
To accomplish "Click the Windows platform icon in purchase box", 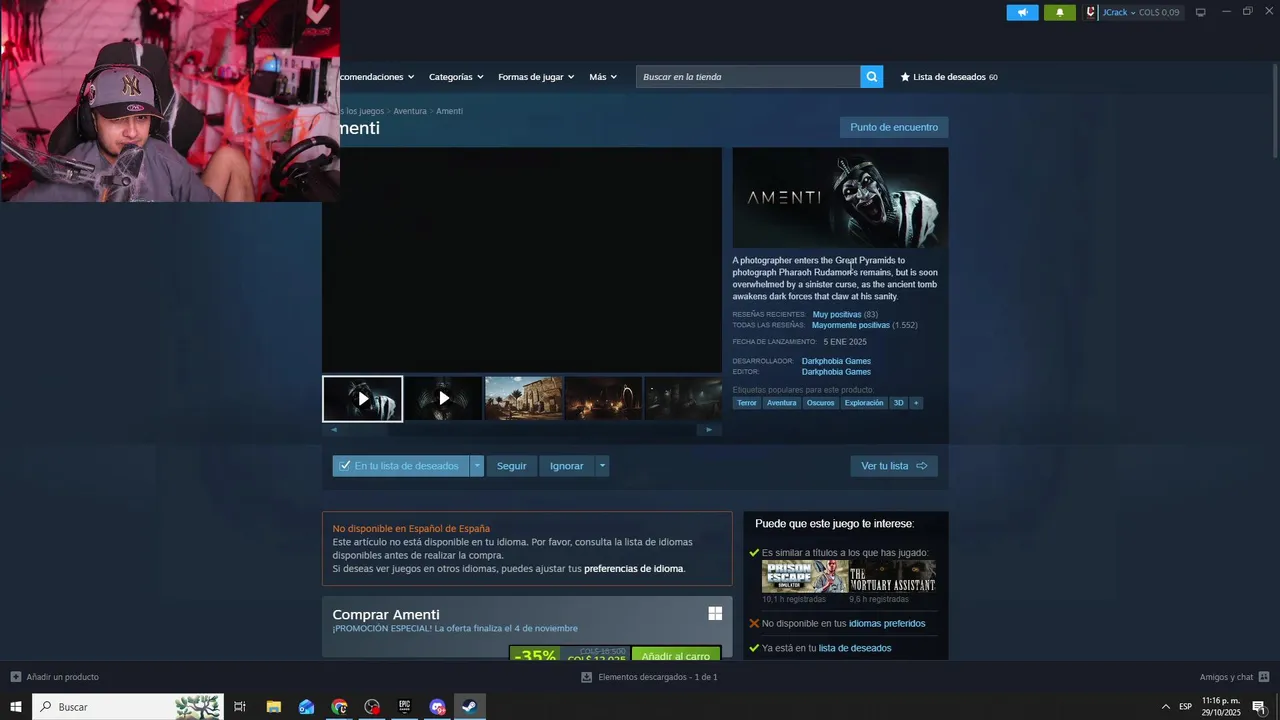I will [x=715, y=614].
